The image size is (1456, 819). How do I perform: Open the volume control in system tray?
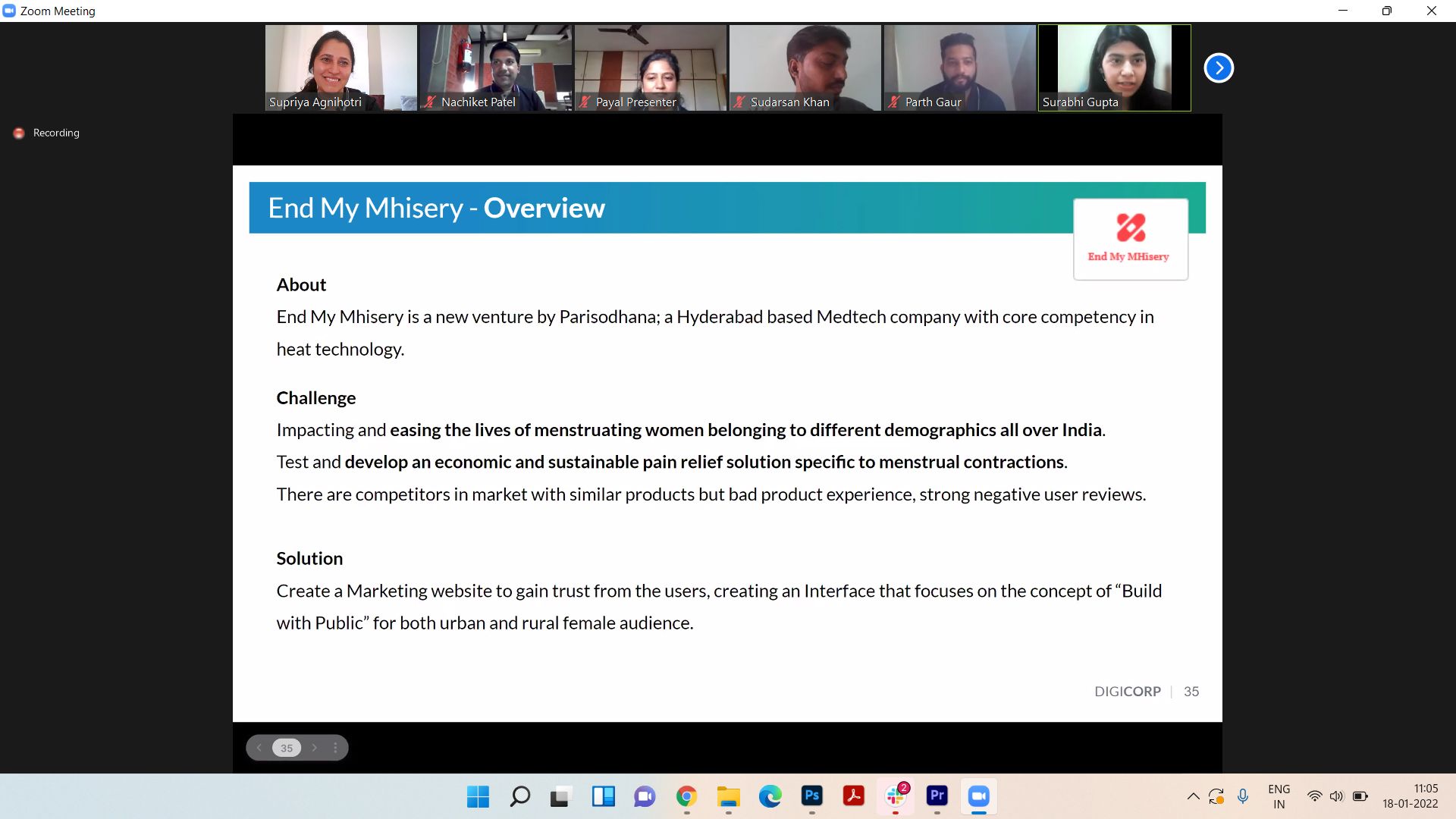[x=1337, y=796]
